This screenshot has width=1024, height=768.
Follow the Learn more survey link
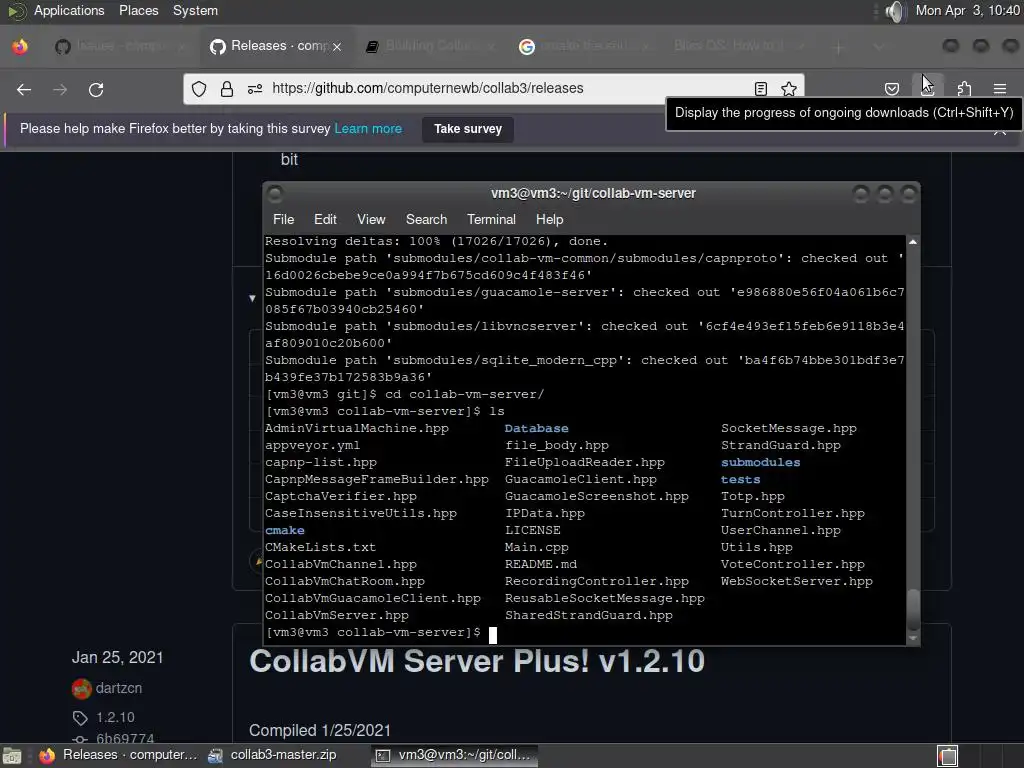(x=368, y=129)
